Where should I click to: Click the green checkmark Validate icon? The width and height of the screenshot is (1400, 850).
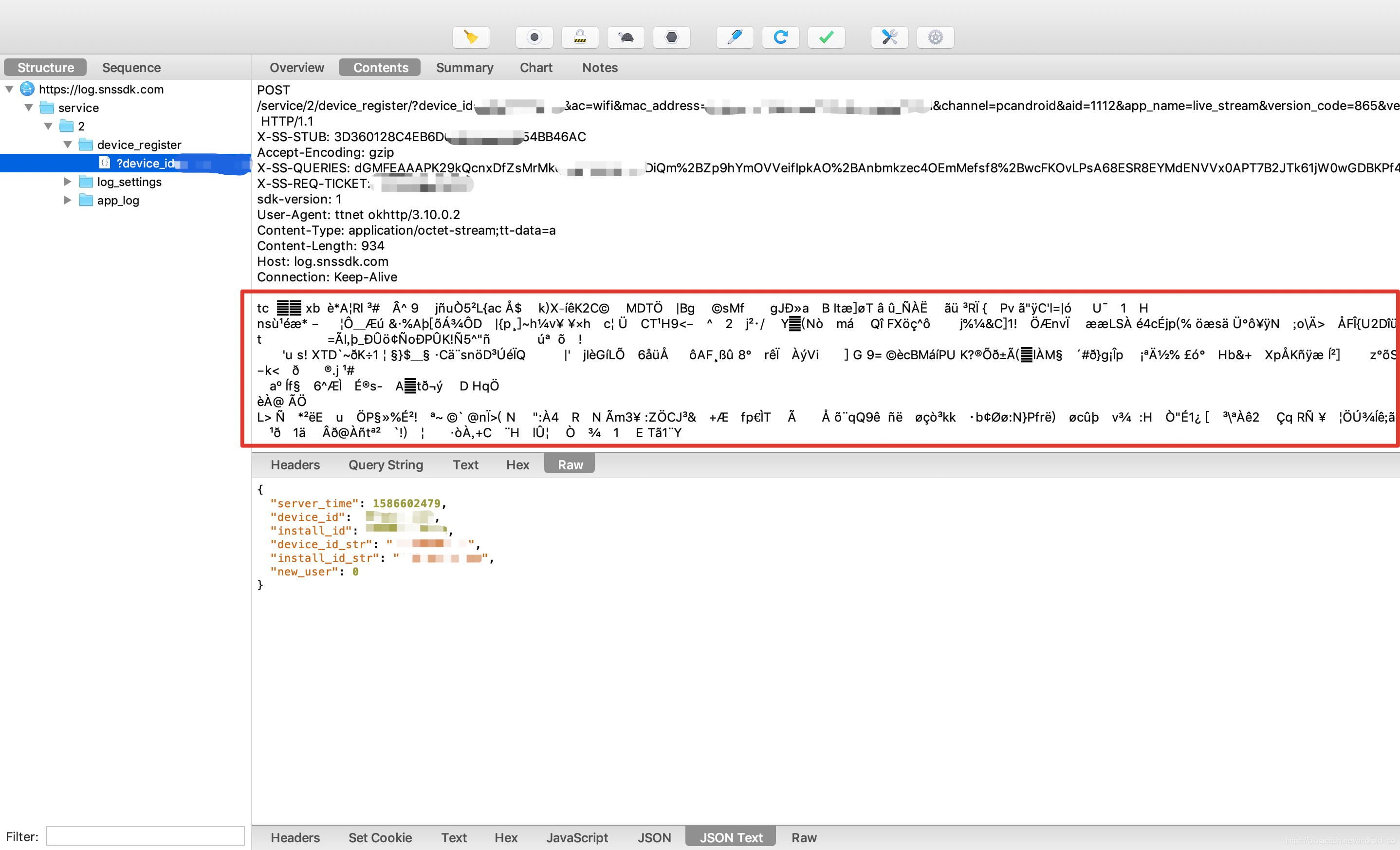pos(826,37)
